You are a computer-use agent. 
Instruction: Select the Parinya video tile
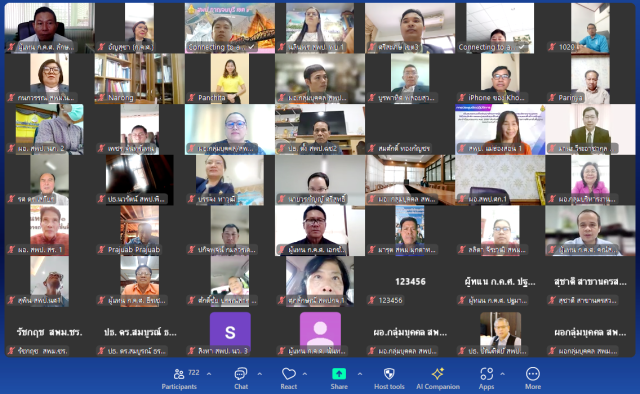(x=590, y=78)
